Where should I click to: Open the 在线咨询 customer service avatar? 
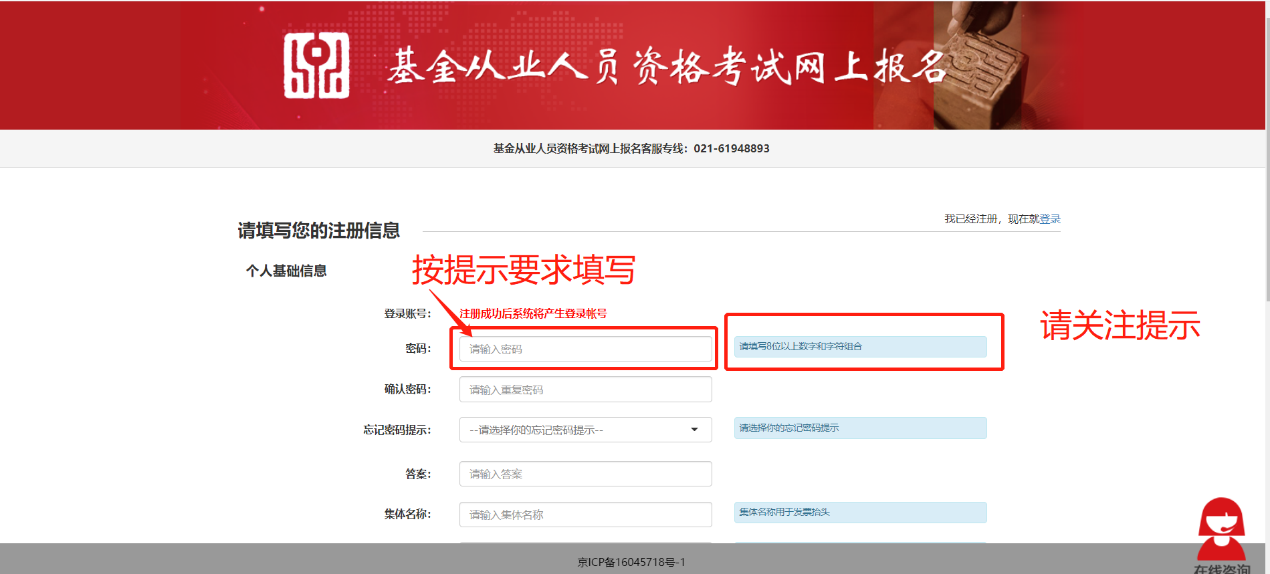coord(1220,532)
